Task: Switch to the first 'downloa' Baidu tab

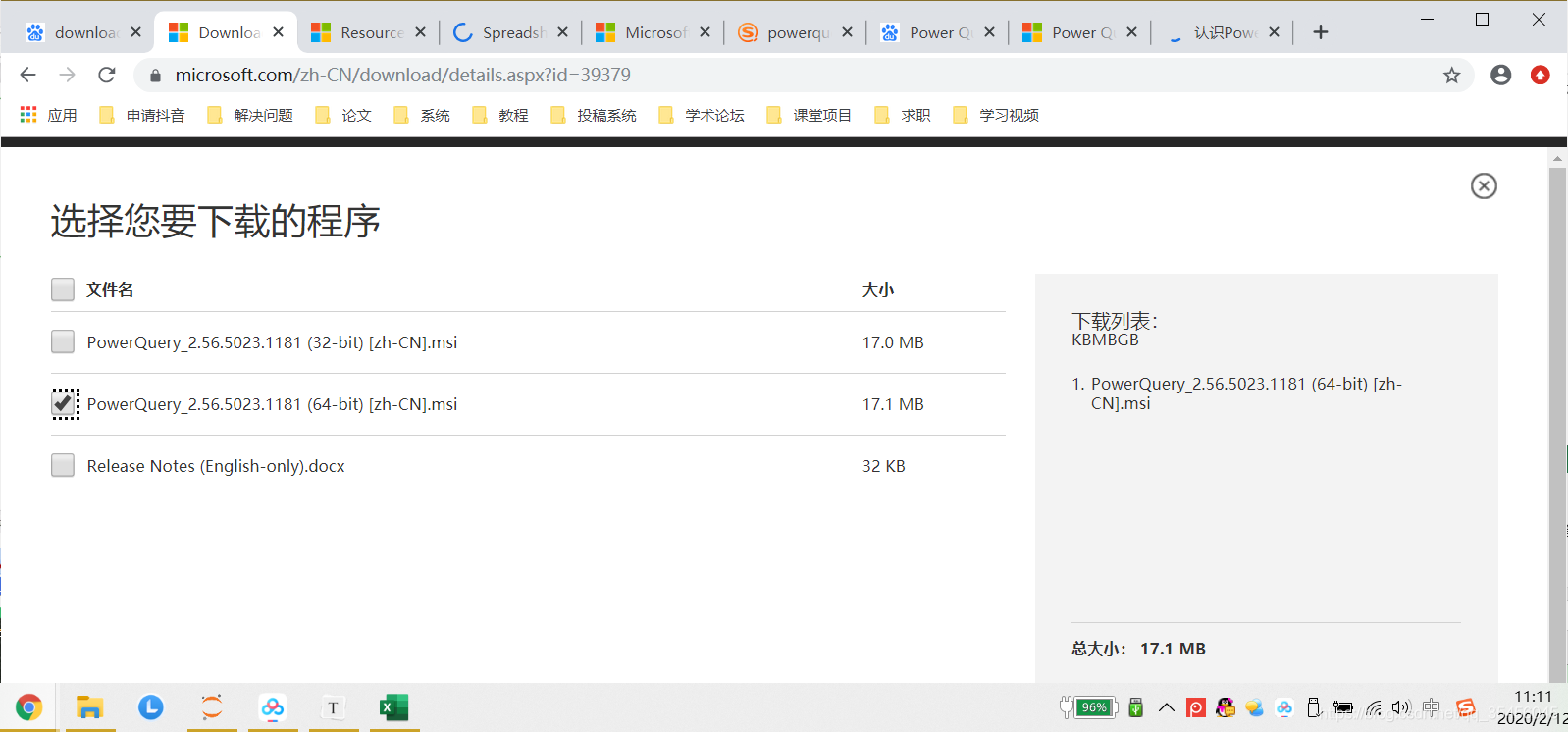Action: [83, 32]
